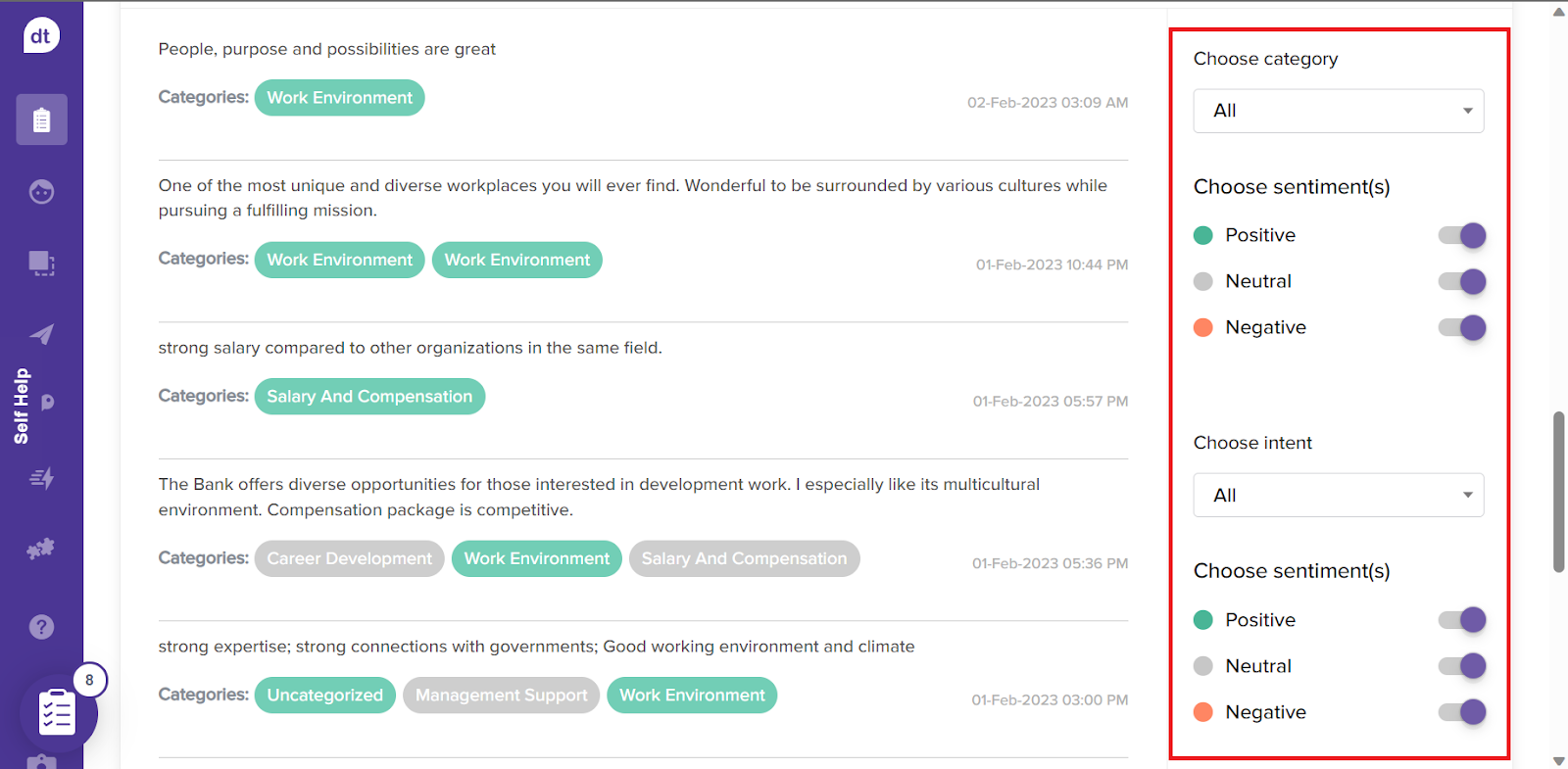The width and height of the screenshot is (1568, 769).
Task: Select the overlapping squares sidebar icon
Action: click(x=41, y=263)
